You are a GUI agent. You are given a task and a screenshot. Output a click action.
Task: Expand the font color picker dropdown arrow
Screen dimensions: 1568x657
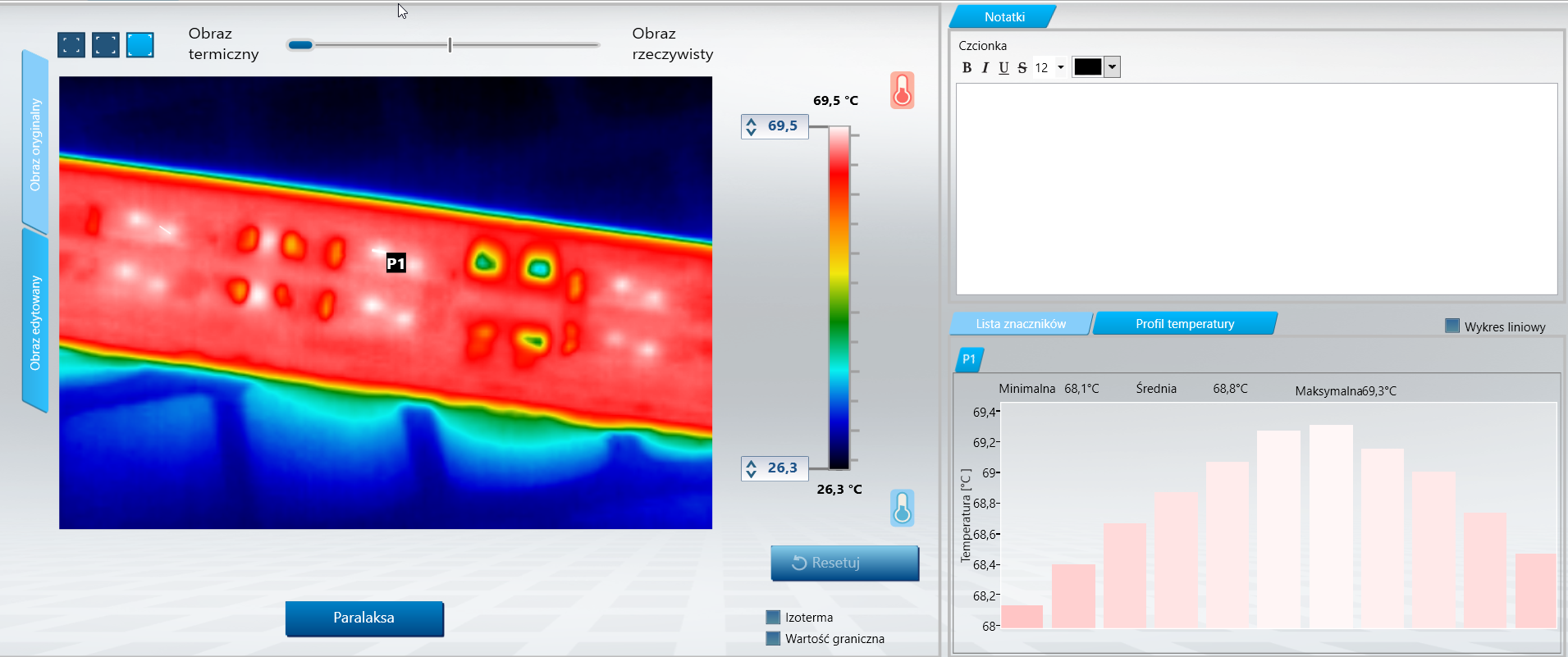[x=1112, y=67]
